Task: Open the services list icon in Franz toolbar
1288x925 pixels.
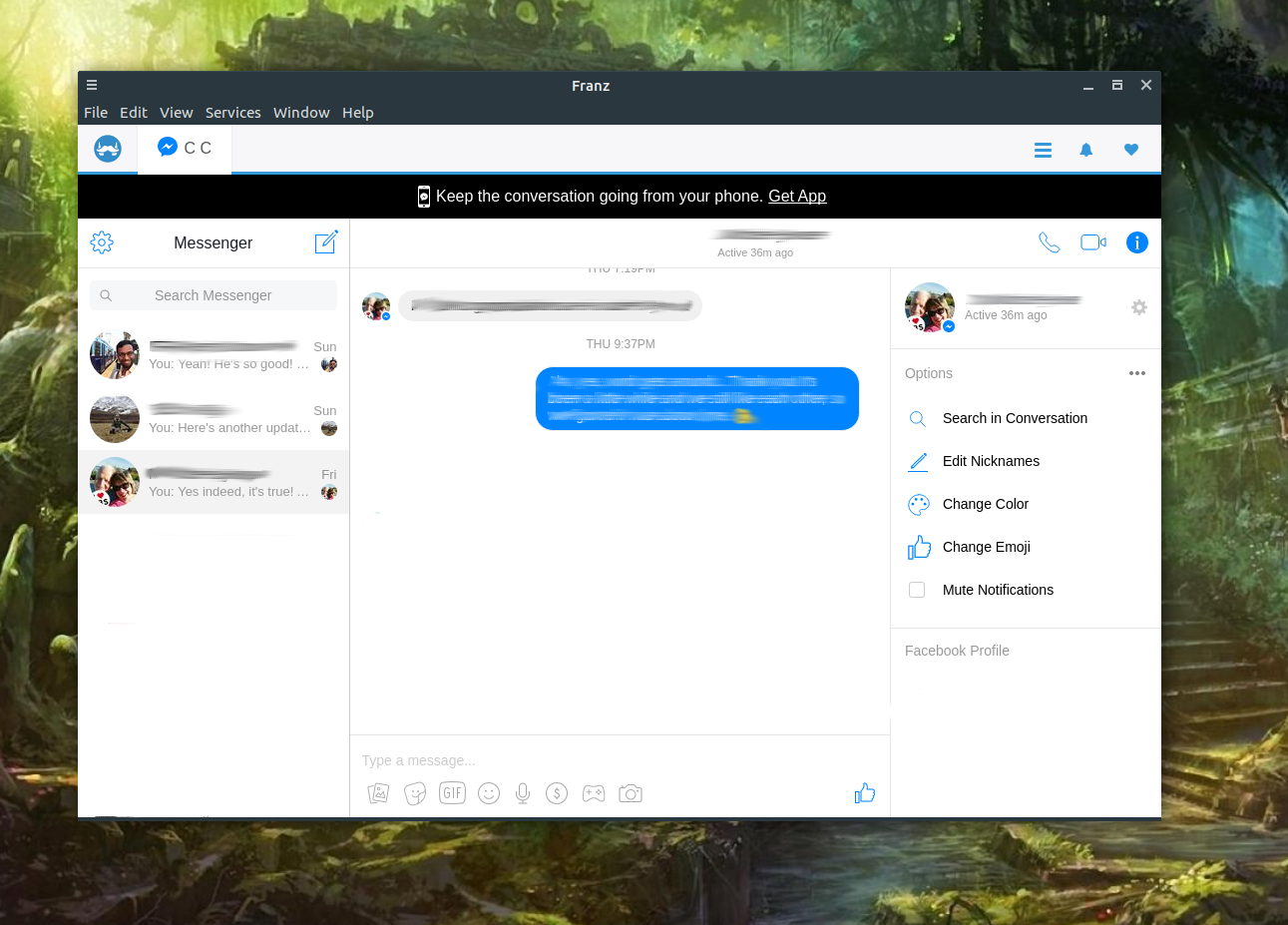Action: 1043,150
